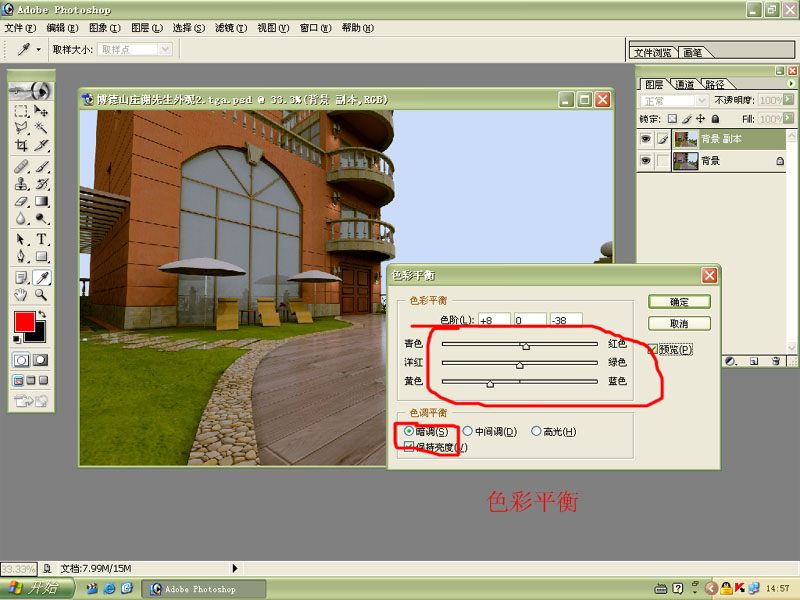Screen dimensions: 800x600
Task: Open the 文件 (File) menu
Action: pyautogui.click(x=20, y=28)
